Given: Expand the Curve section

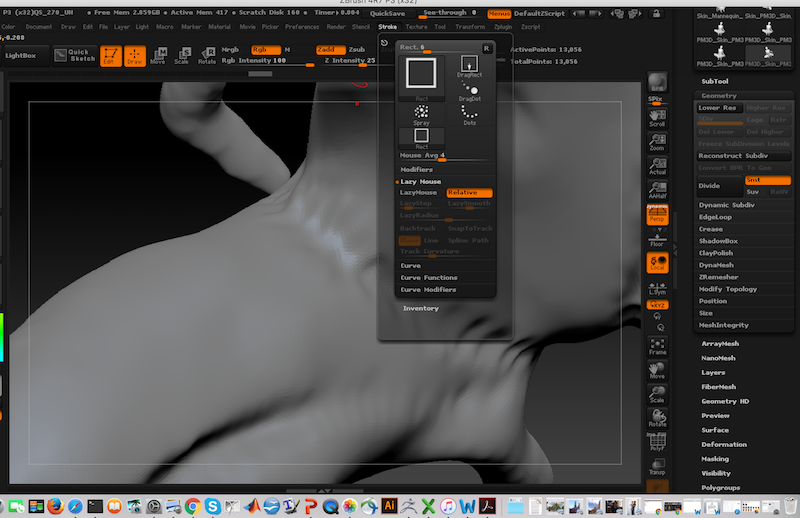Looking at the screenshot, I should pos(411,265).
